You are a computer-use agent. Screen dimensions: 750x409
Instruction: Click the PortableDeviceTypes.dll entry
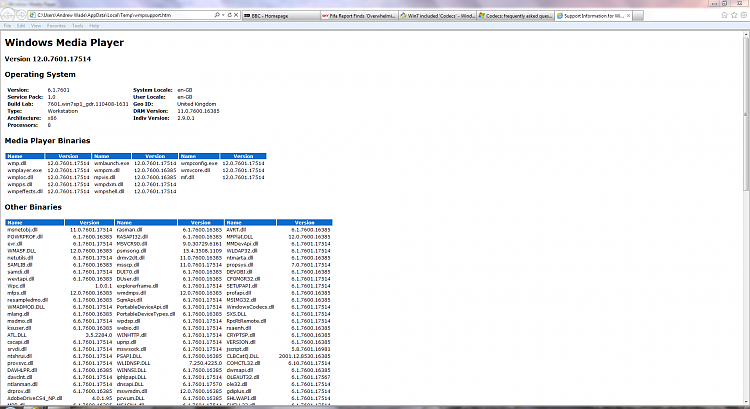tap(146, 314)
